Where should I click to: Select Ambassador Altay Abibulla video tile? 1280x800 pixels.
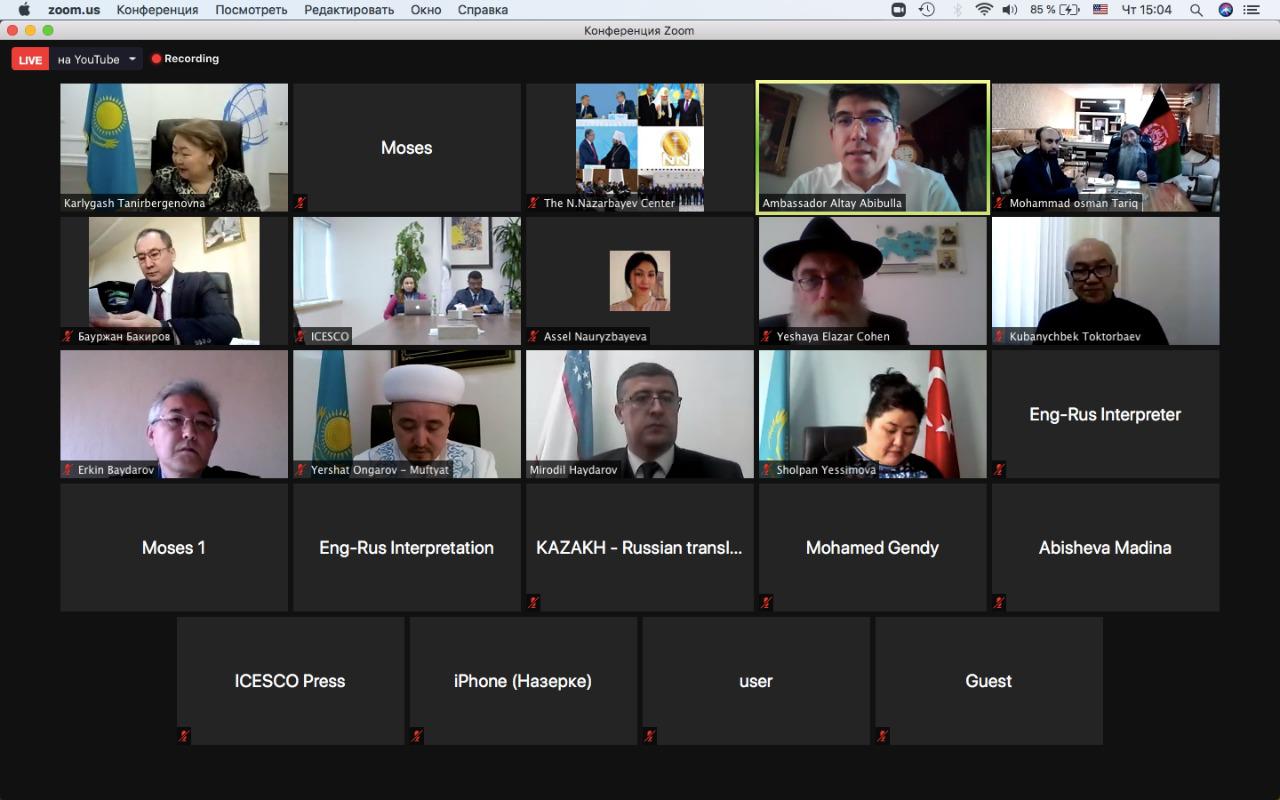pyautogui.click(x=872, y=147)
